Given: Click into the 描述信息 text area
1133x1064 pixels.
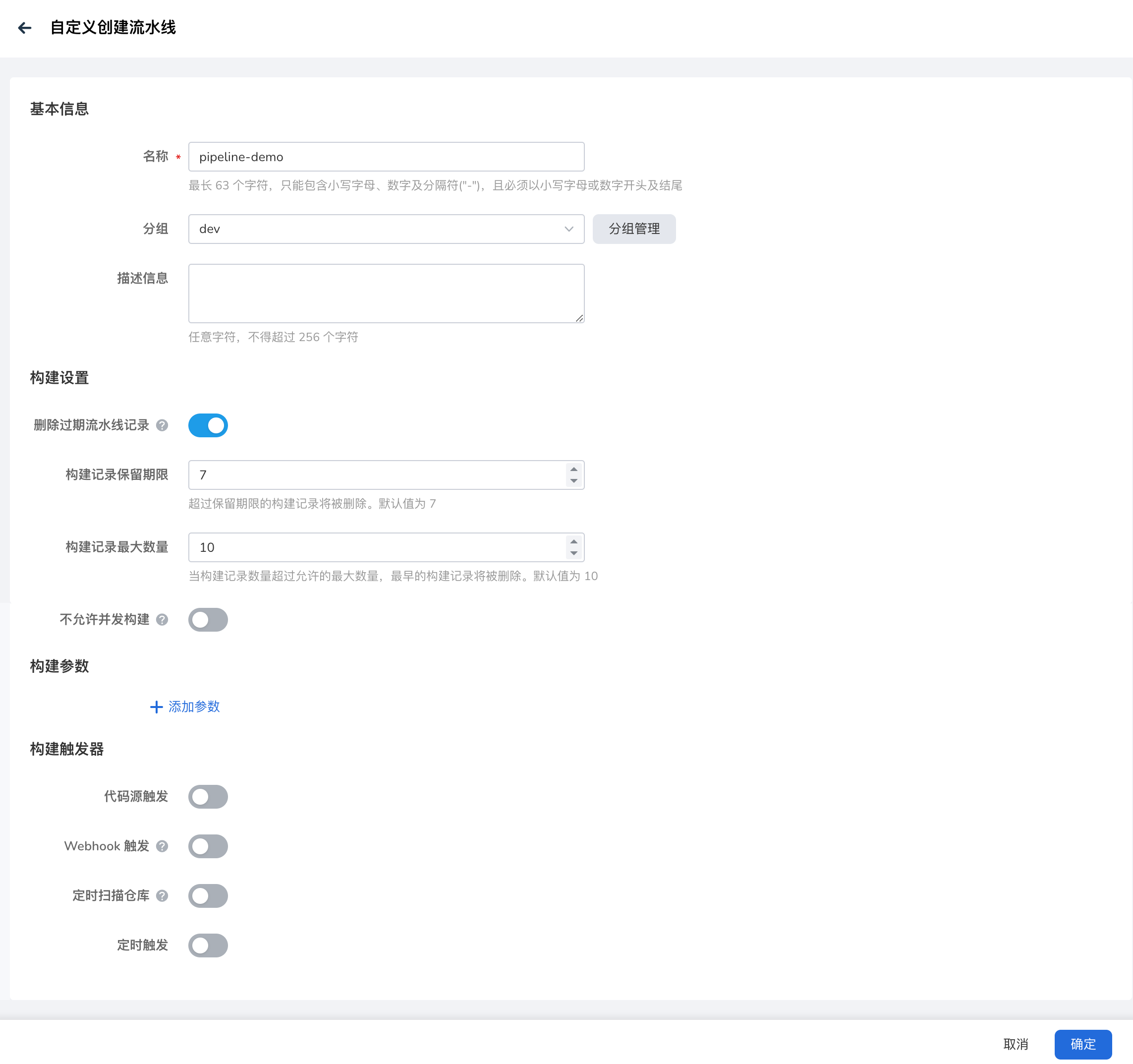Looking at the screenshot, I should click(386, 293).
